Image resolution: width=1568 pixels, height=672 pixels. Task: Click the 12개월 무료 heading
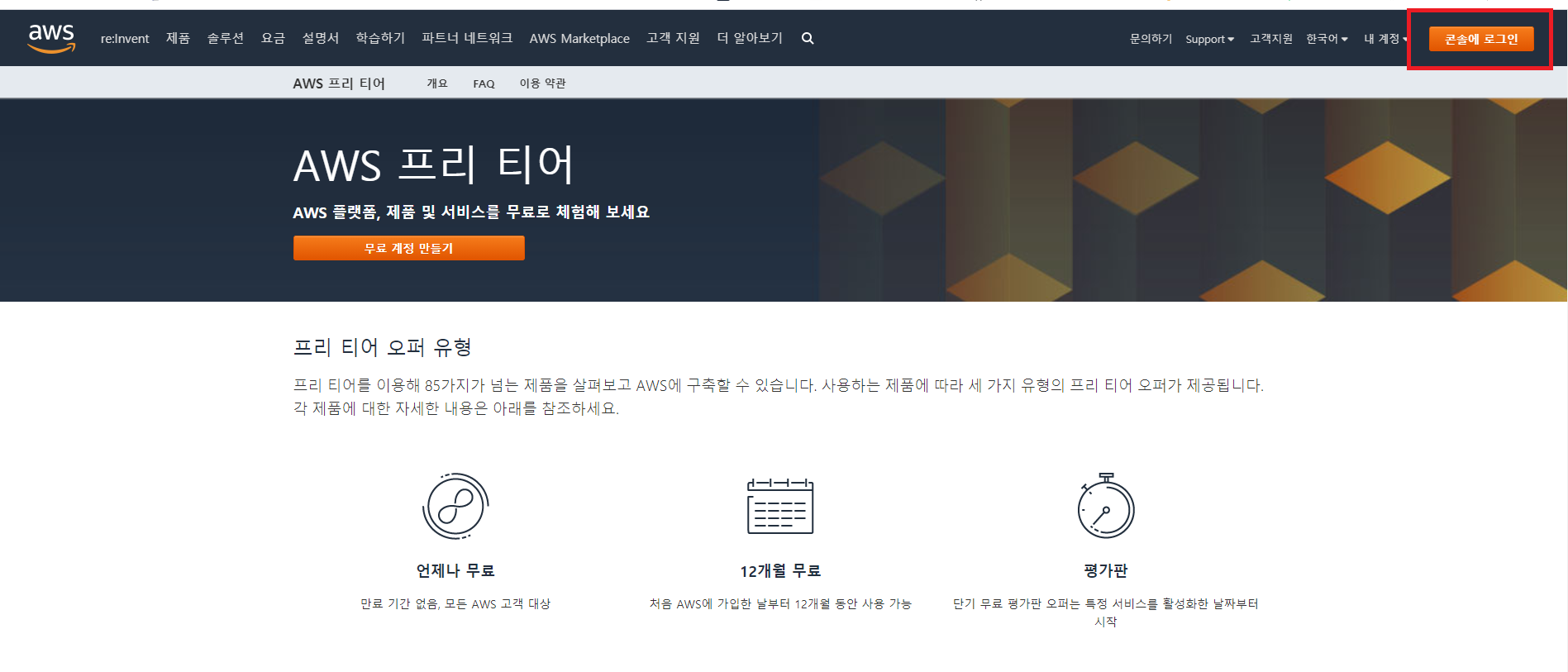[x=780, y=570]
